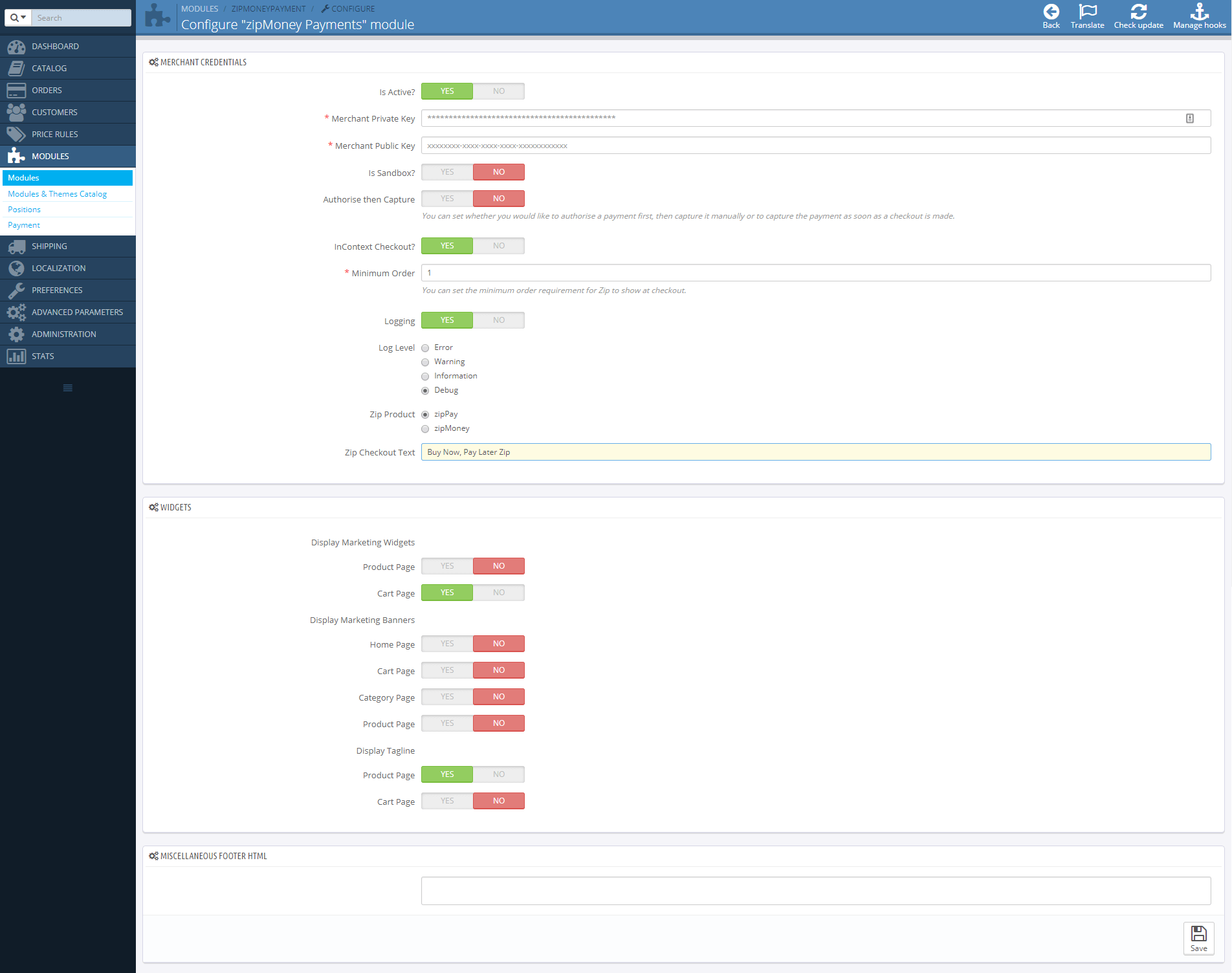The image size is (1232, 973).
Task: Click the Manage hooks anchor icon
Action: point(1200,12)
